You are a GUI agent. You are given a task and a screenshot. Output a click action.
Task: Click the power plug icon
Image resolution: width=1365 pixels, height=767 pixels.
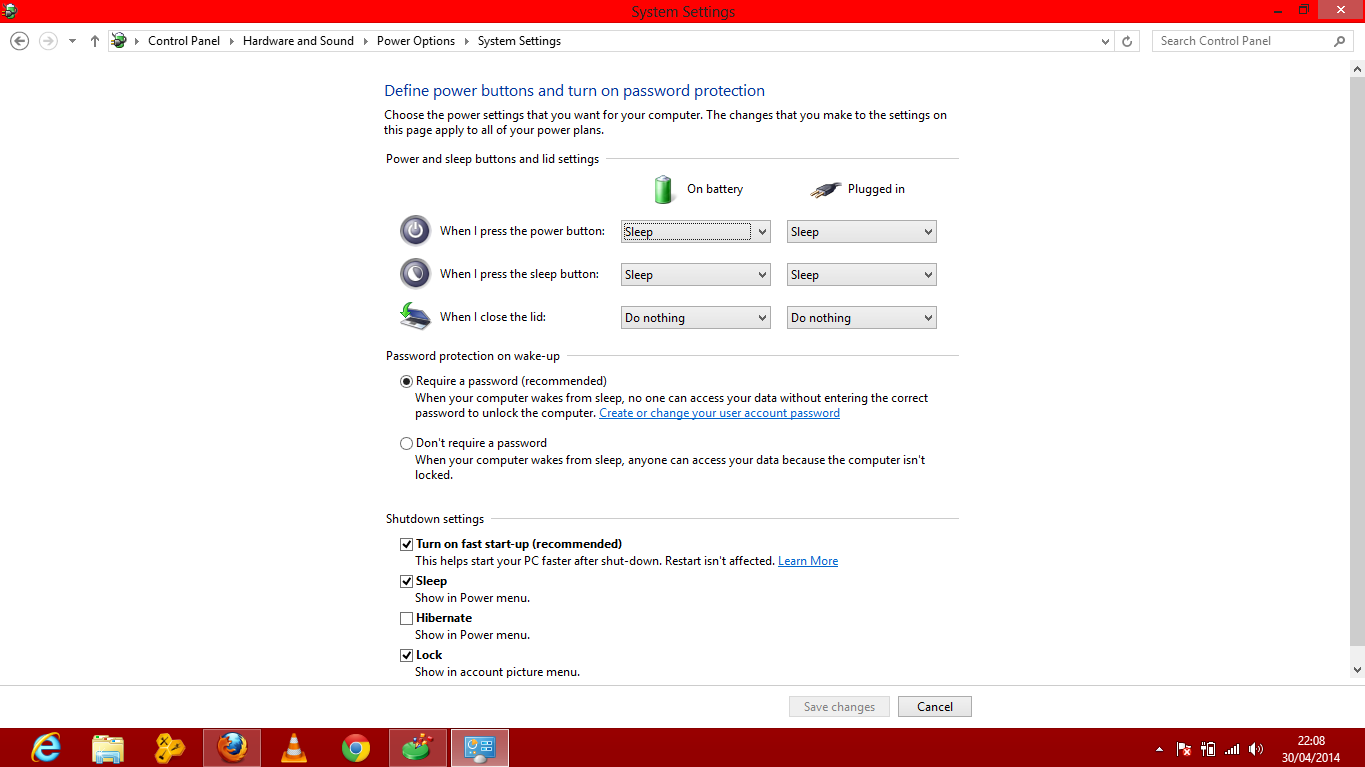826,189
